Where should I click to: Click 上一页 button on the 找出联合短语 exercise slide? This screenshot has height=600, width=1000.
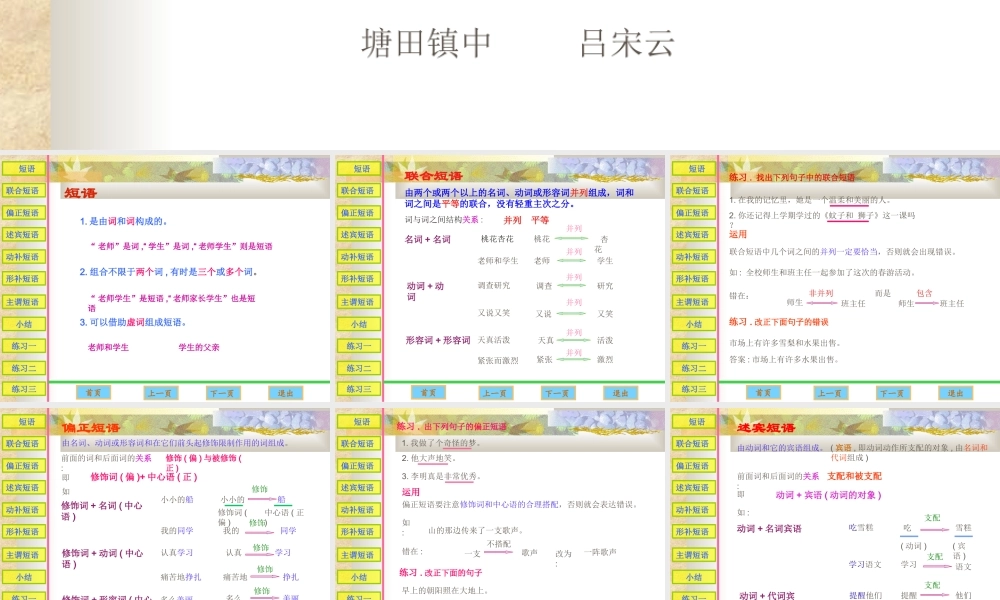click(830, 393)
